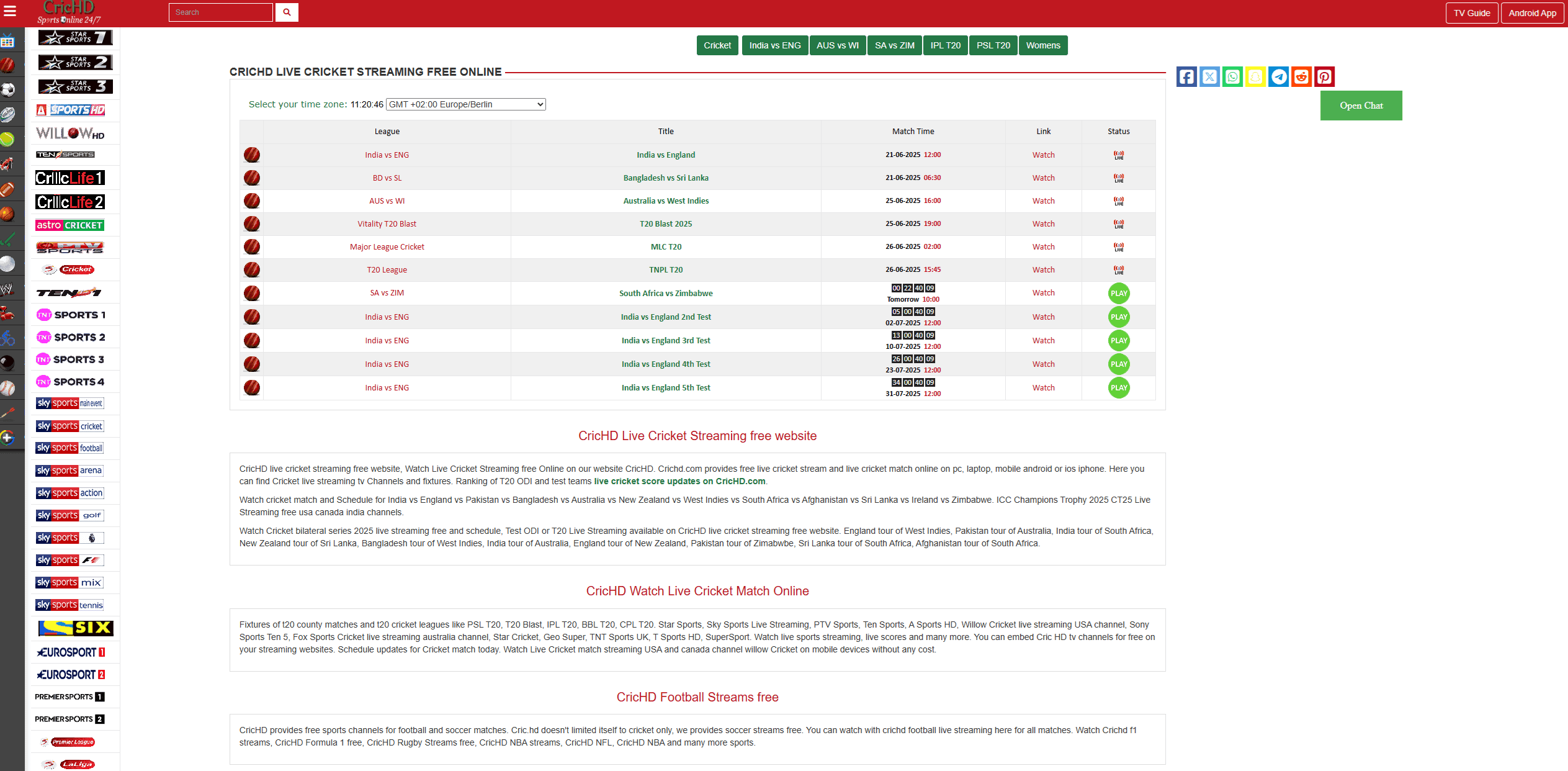Select the WWE wrestling sidebar icon
Screen dimensions: 1568x771
(x=7, y=289)
